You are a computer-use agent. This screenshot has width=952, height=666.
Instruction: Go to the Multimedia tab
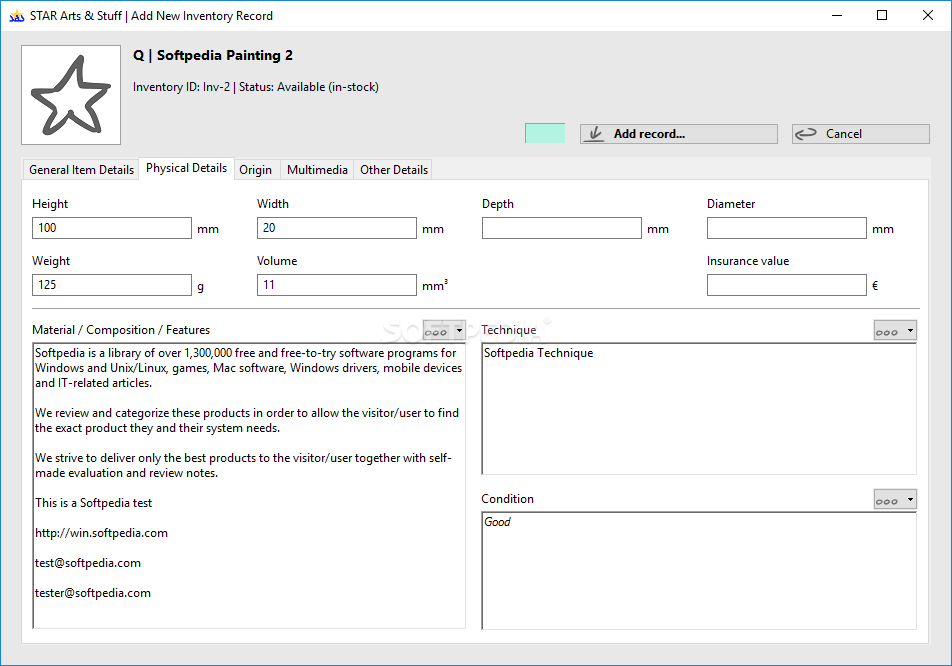(x=317, y=170)
